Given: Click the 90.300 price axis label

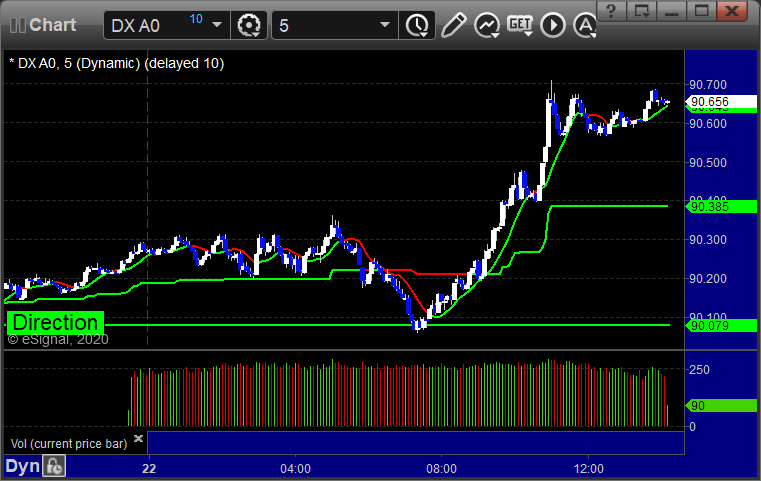Looking at the screenshot, I should click(708, 240).
